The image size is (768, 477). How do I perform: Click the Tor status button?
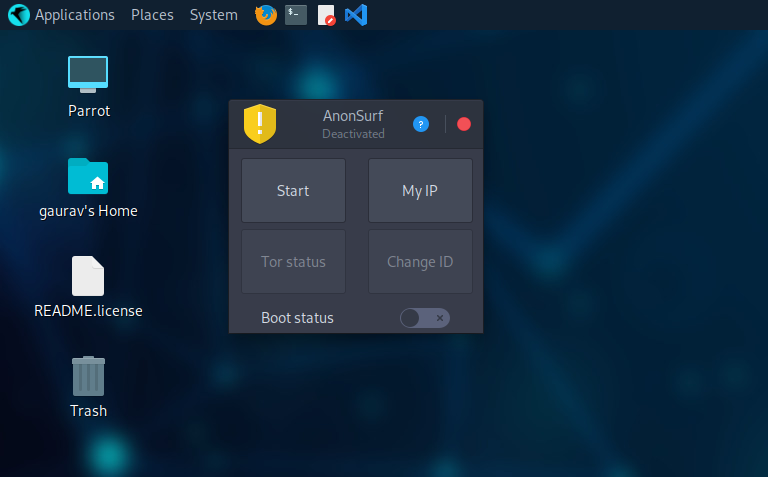tap(293, 262)
